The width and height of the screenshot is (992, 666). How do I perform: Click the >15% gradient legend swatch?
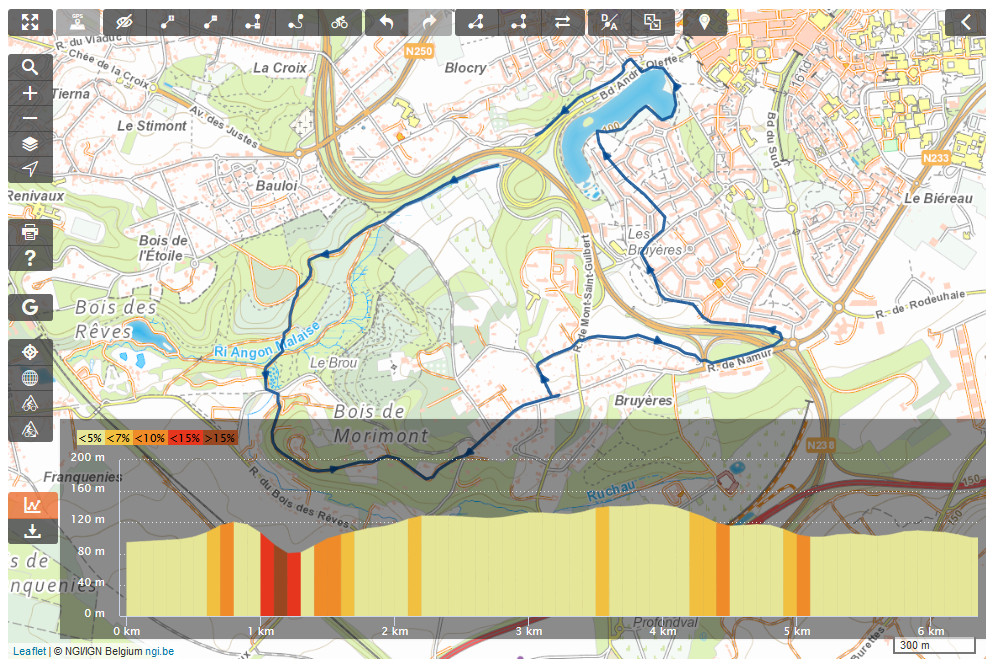coord(220,438)
